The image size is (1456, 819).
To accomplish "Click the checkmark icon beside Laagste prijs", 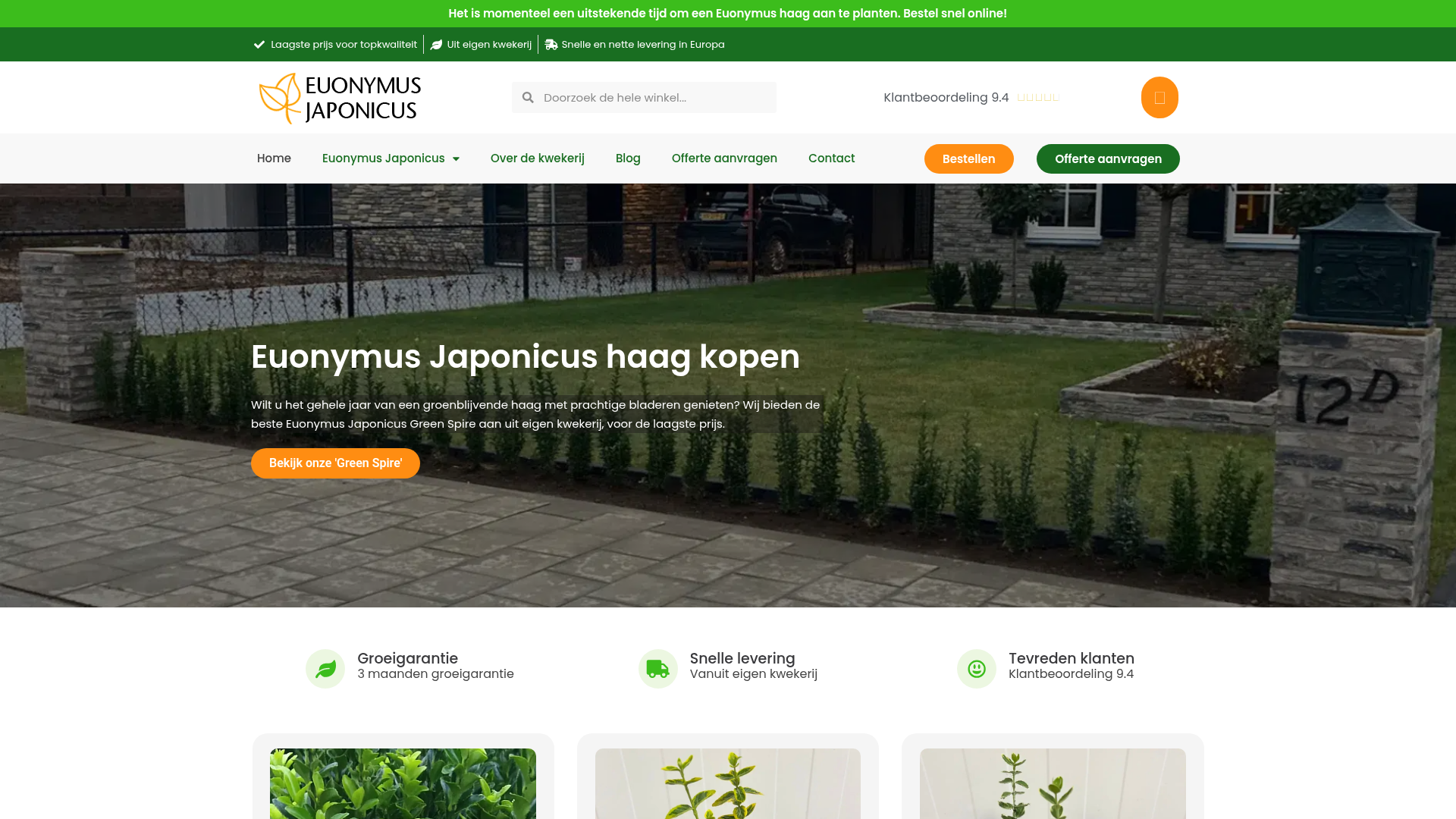I will (259, 45).
